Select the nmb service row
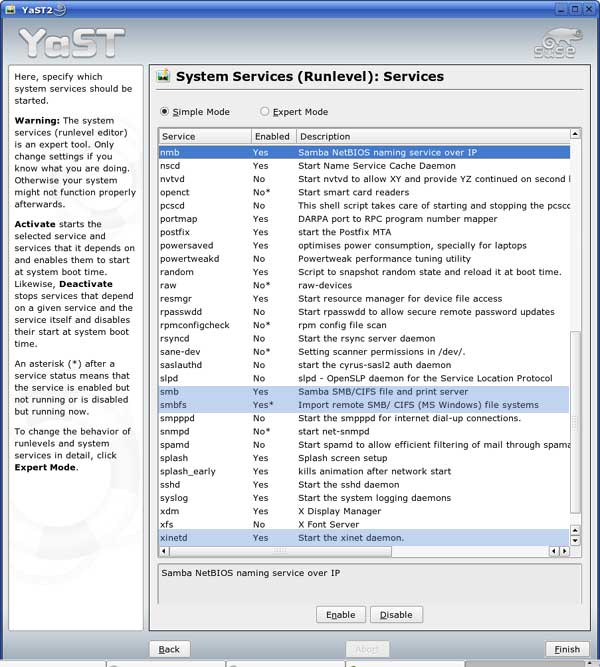Image resolution: width=600 pixels, height=667 pixels. coord(364,152)
